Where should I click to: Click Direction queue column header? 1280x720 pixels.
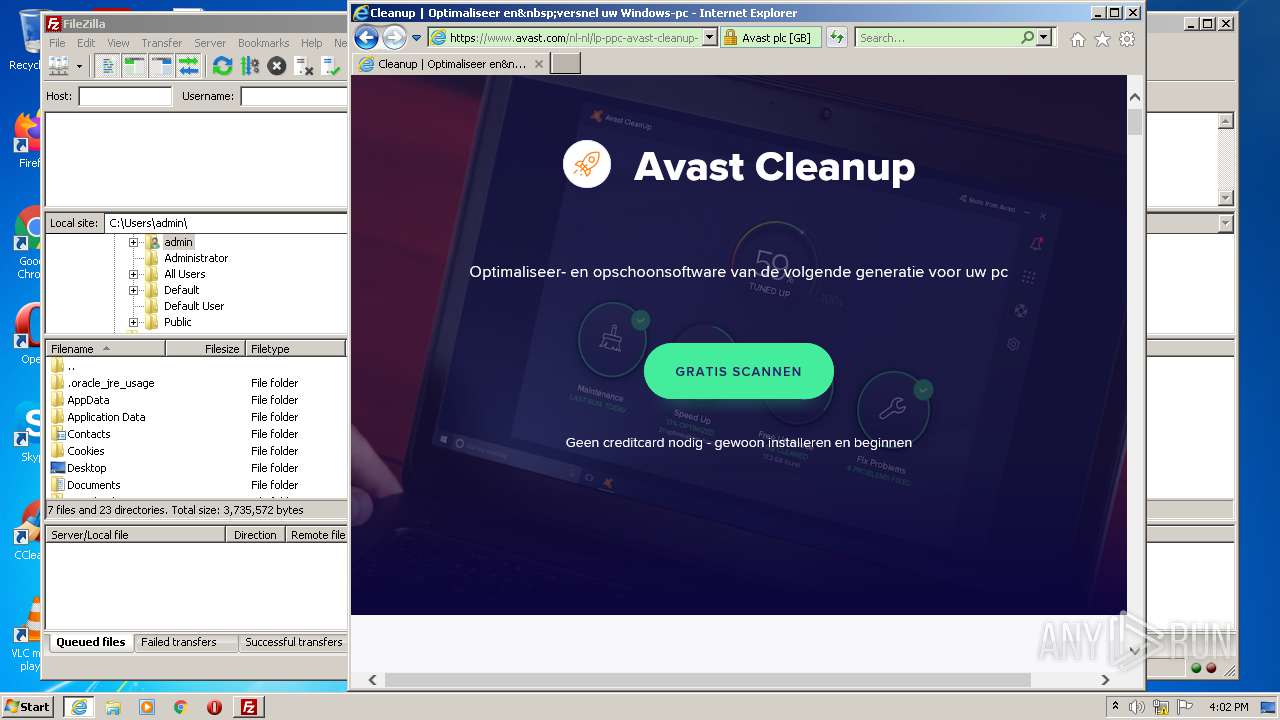[255, 535]
